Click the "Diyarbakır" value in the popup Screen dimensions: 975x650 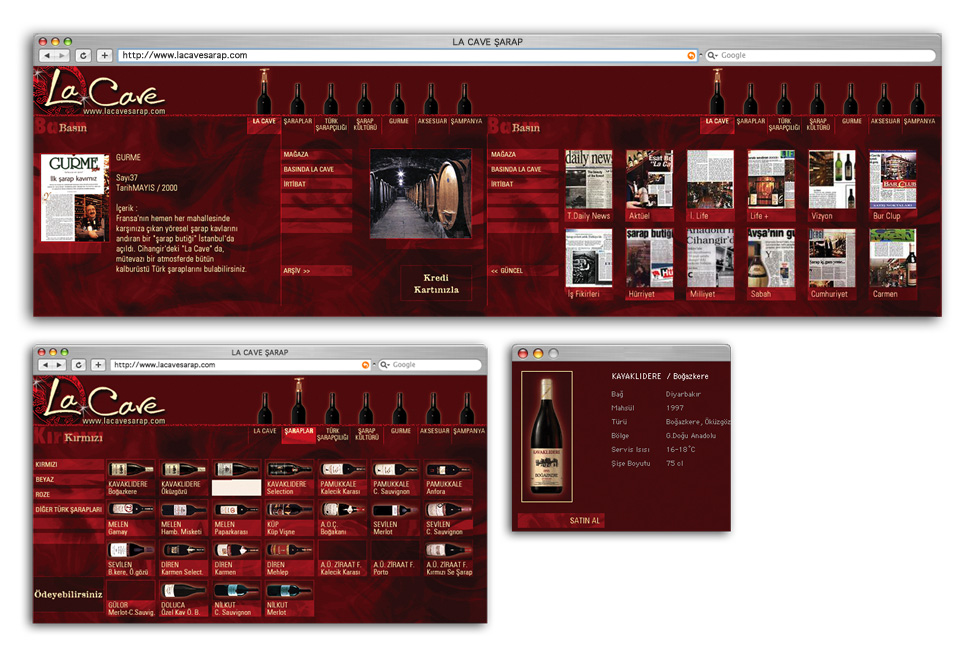(x=683, y=394)
